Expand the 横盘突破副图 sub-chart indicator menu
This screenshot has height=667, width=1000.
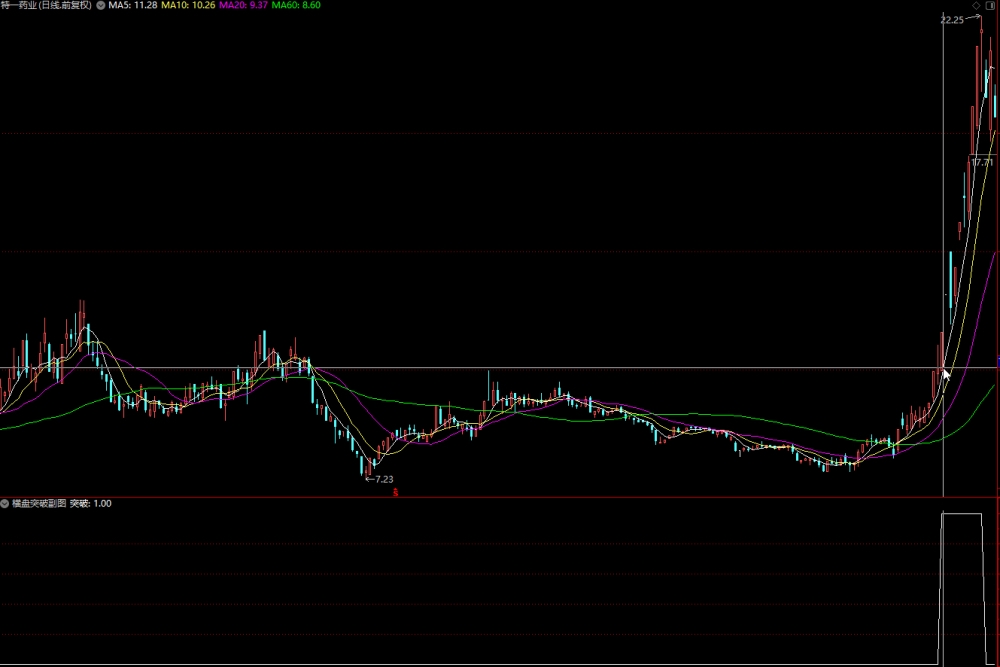click(4, 504)
